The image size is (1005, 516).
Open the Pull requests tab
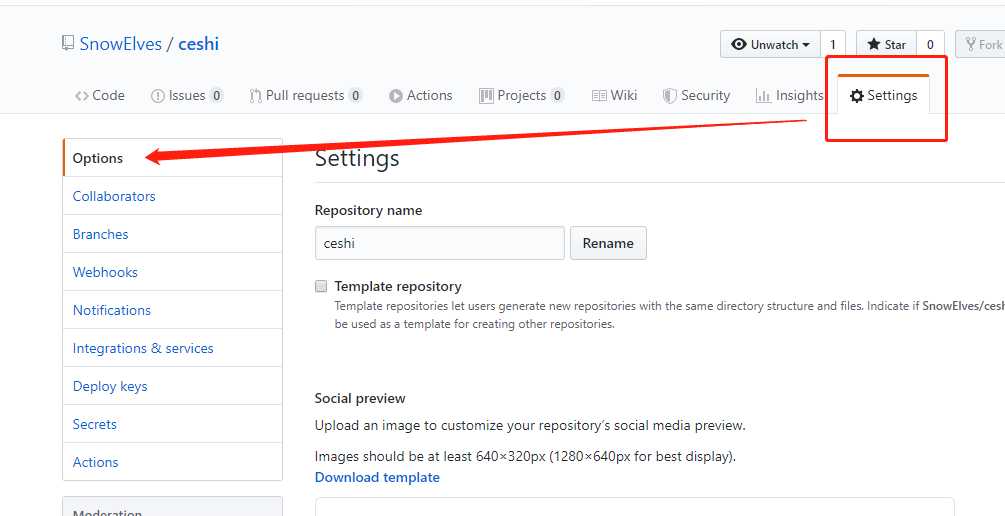[305, 96]
